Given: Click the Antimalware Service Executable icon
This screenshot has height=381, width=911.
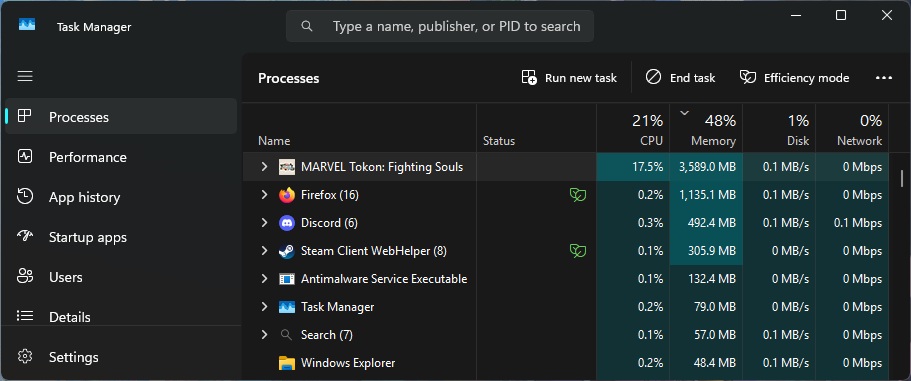Looking at the screenshot, I should [x=287, y=279].
